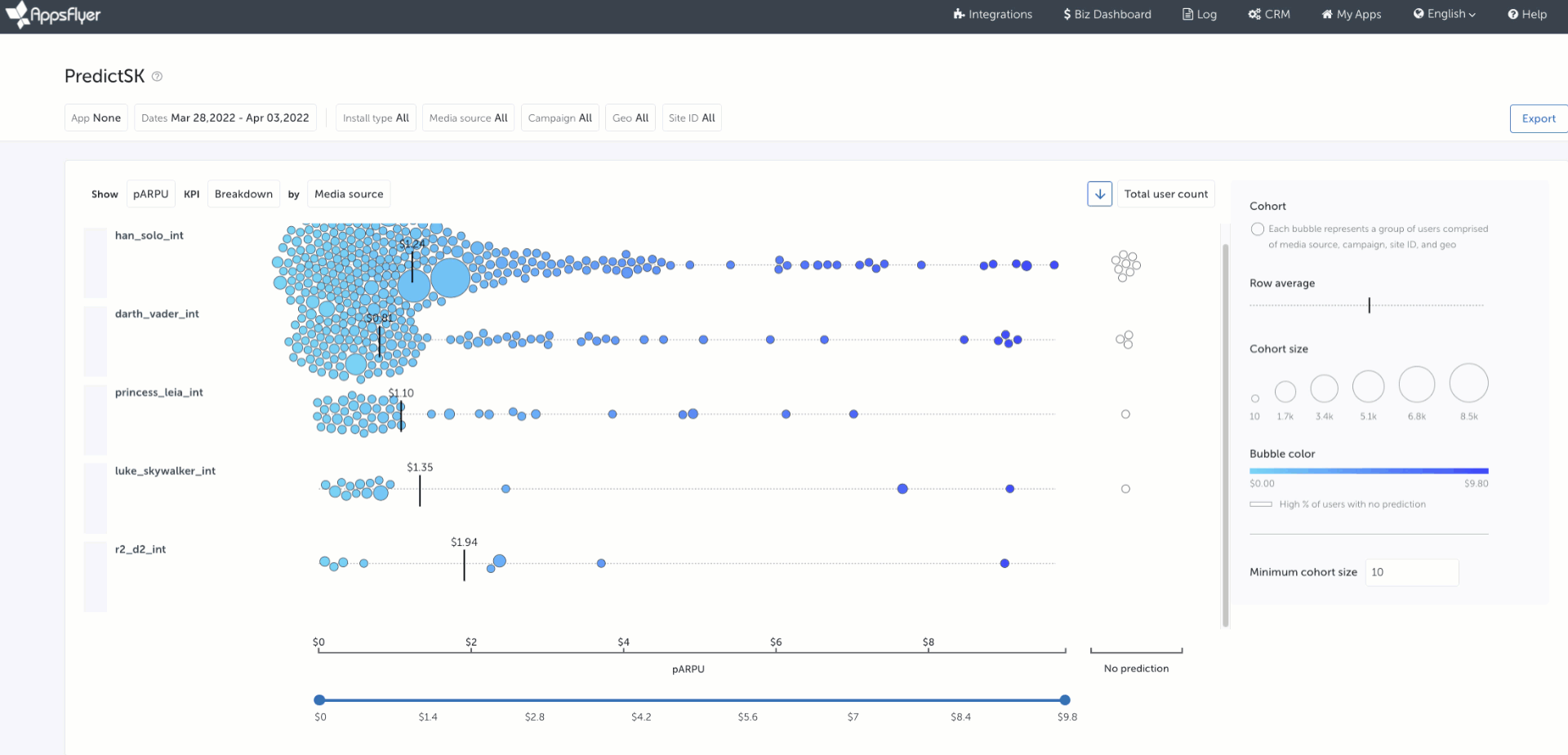The width and height of the screenshot is (1568, 755).
Task: Click the rightmost bubble in r2_d2_int row
Action: (1004, 564)
